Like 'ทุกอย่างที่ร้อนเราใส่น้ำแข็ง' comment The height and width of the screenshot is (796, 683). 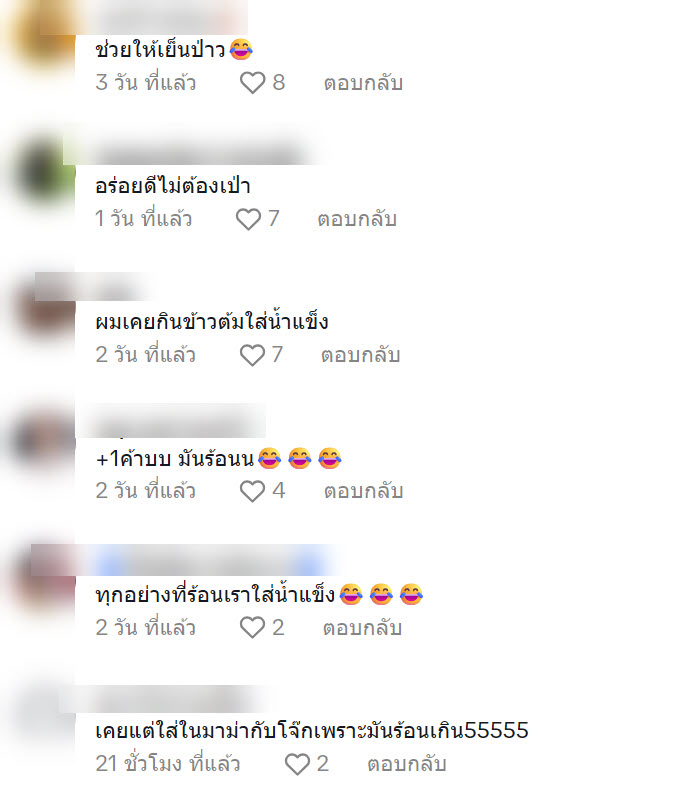(252, 627)
